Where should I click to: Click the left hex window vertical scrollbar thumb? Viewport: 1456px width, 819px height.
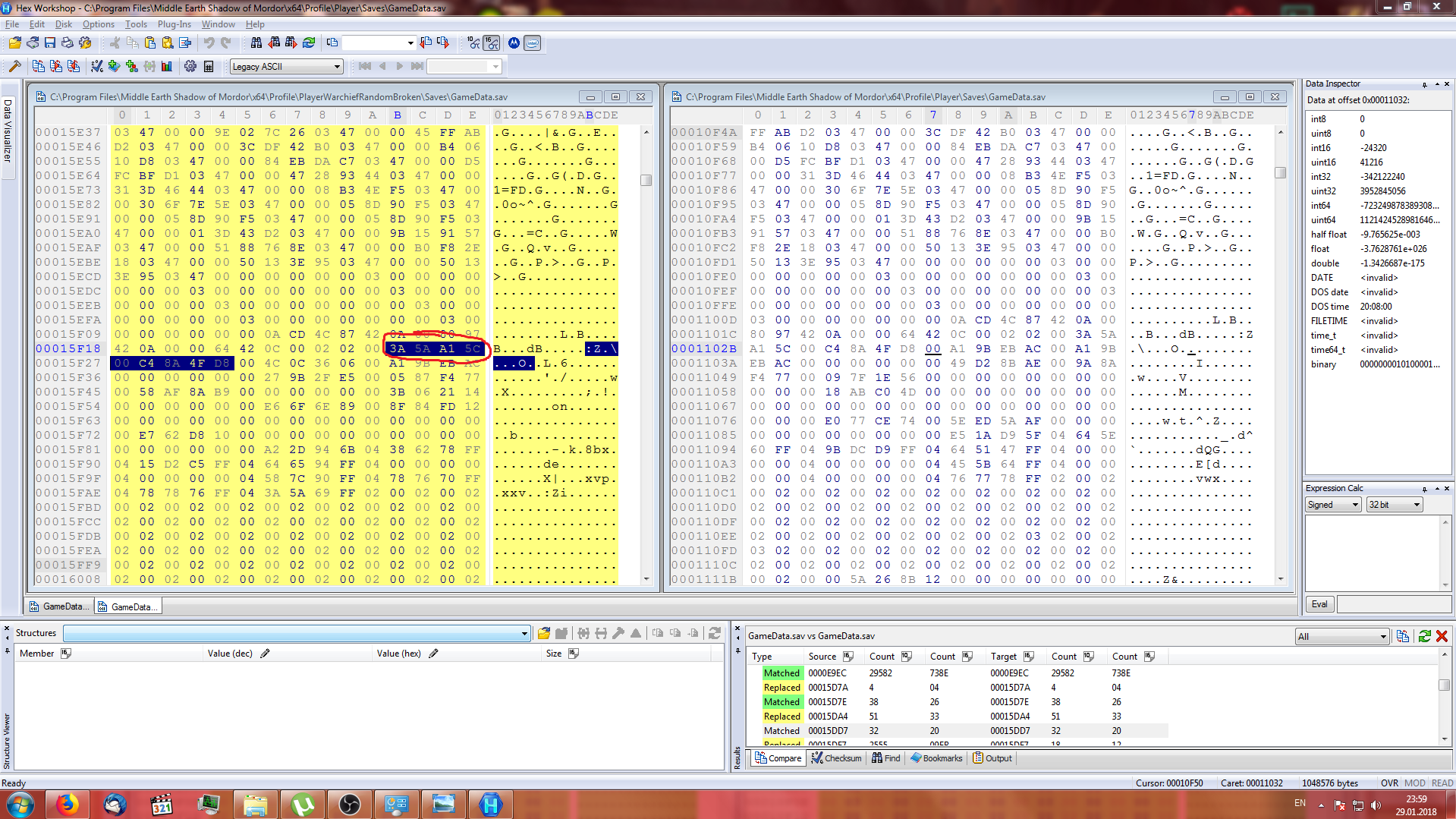click(646, 181)
